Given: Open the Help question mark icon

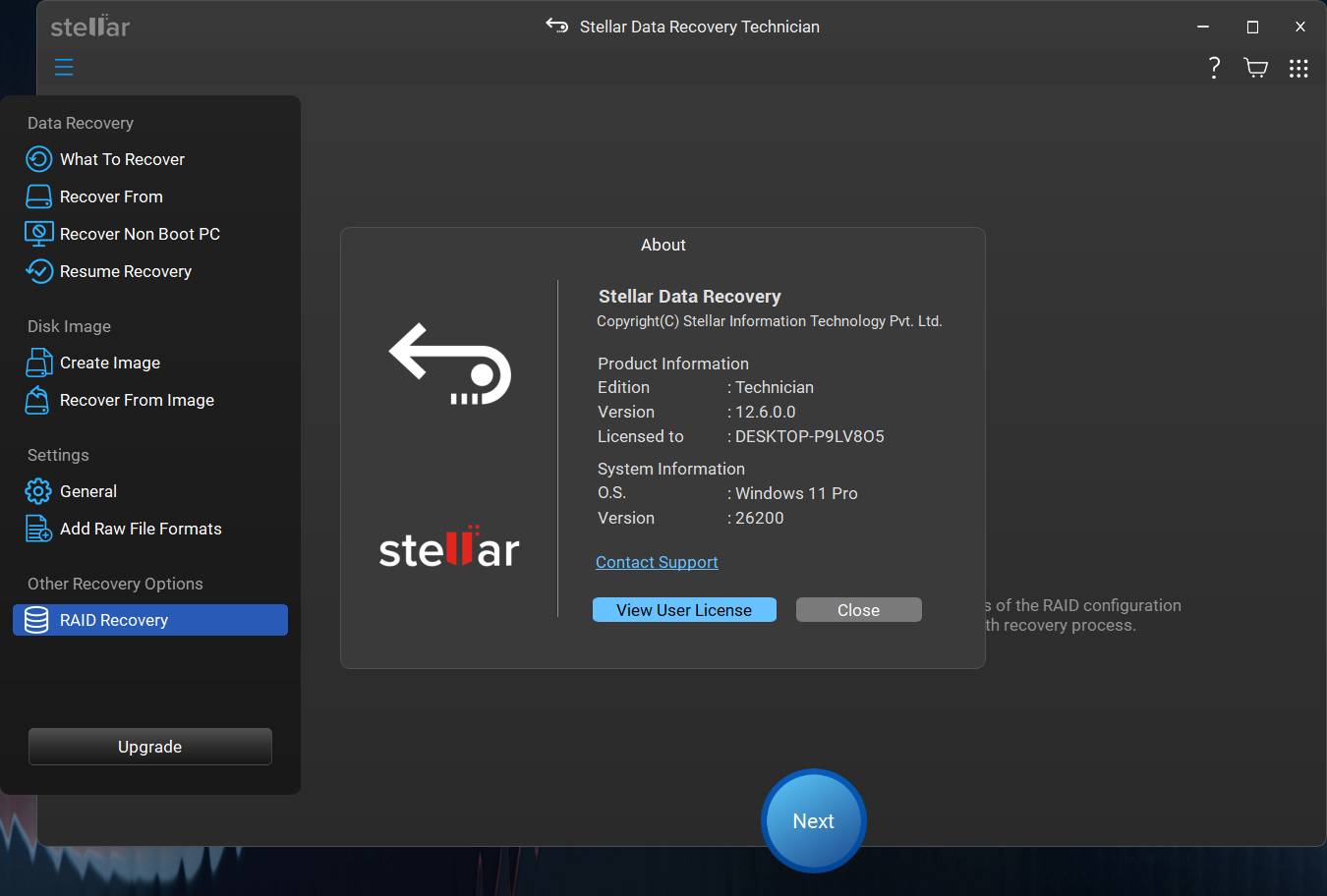Looking at the screenshot, I should 1215,68.
